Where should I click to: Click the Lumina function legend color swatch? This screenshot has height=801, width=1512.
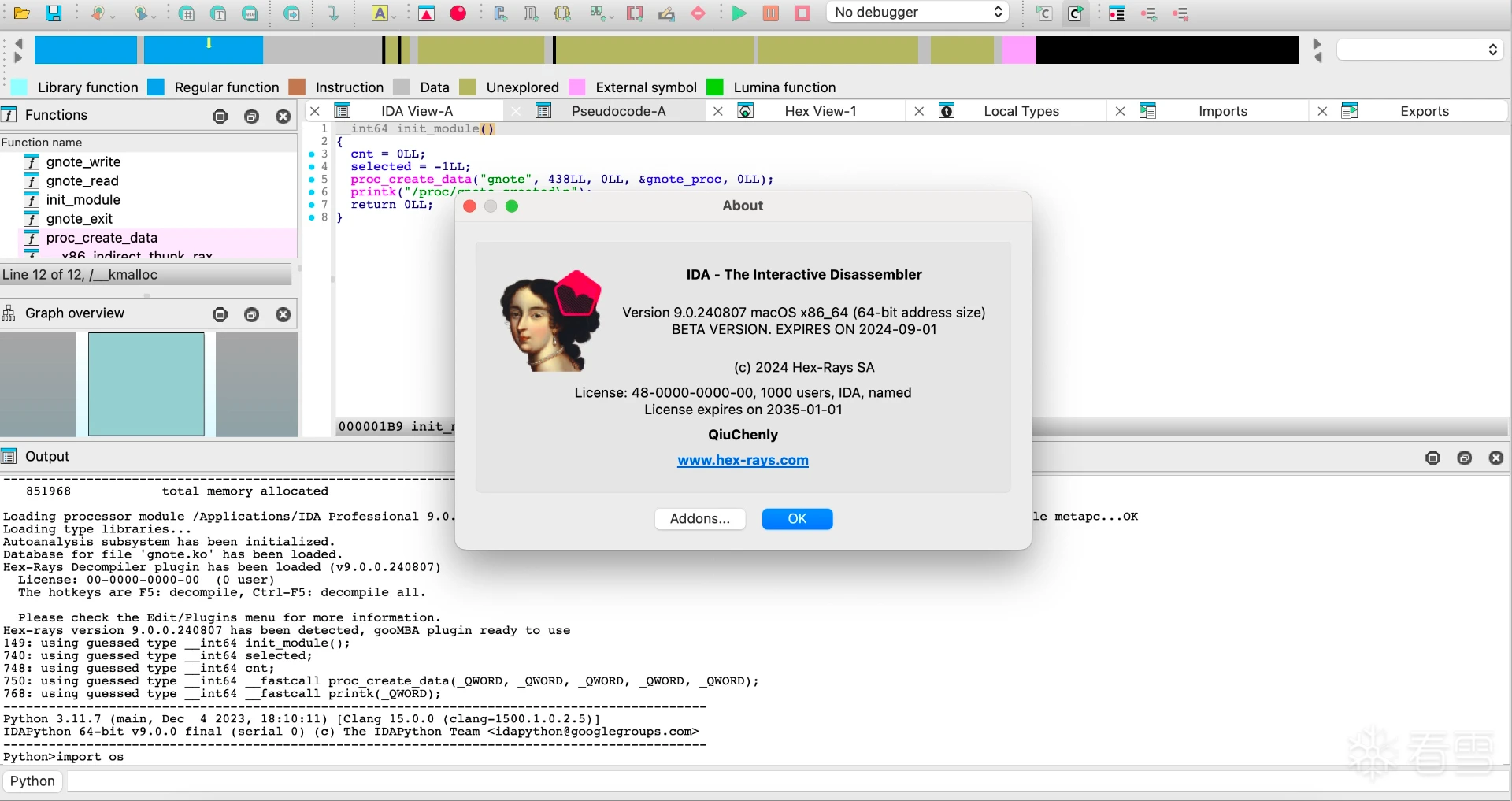pyautogui.click(x=715, y=87)
